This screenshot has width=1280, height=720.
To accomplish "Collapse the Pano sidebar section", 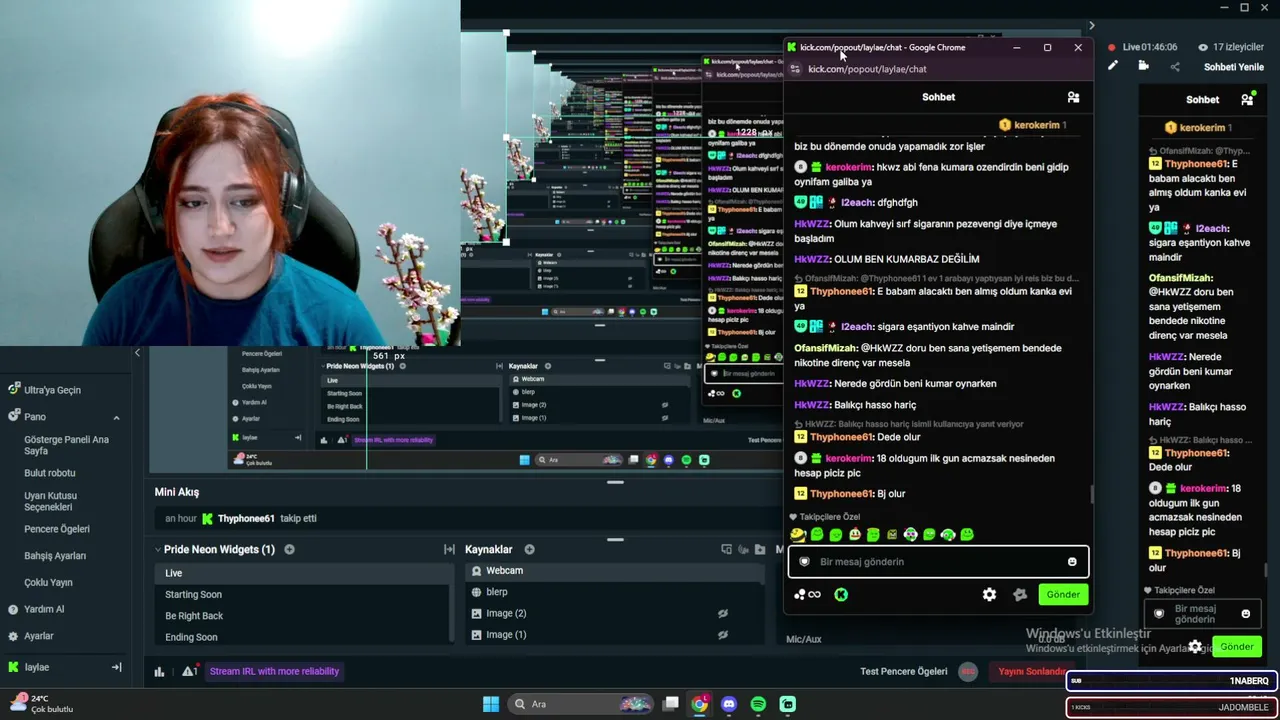I will pos(116,417).
